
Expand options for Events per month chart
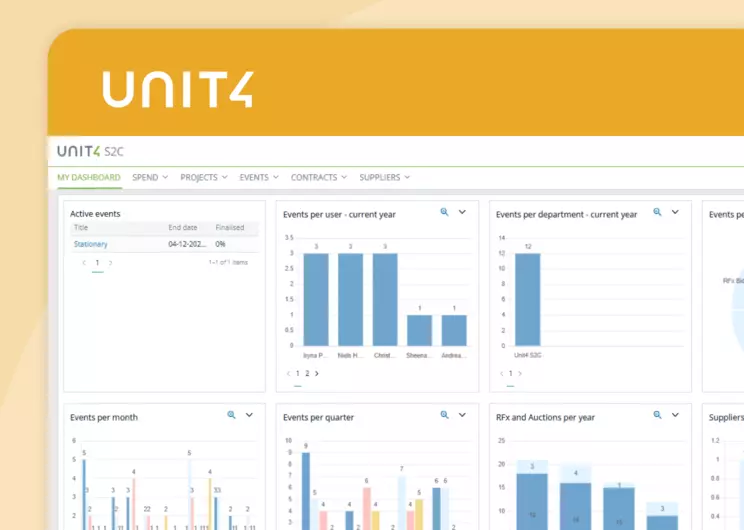[249, 415]
